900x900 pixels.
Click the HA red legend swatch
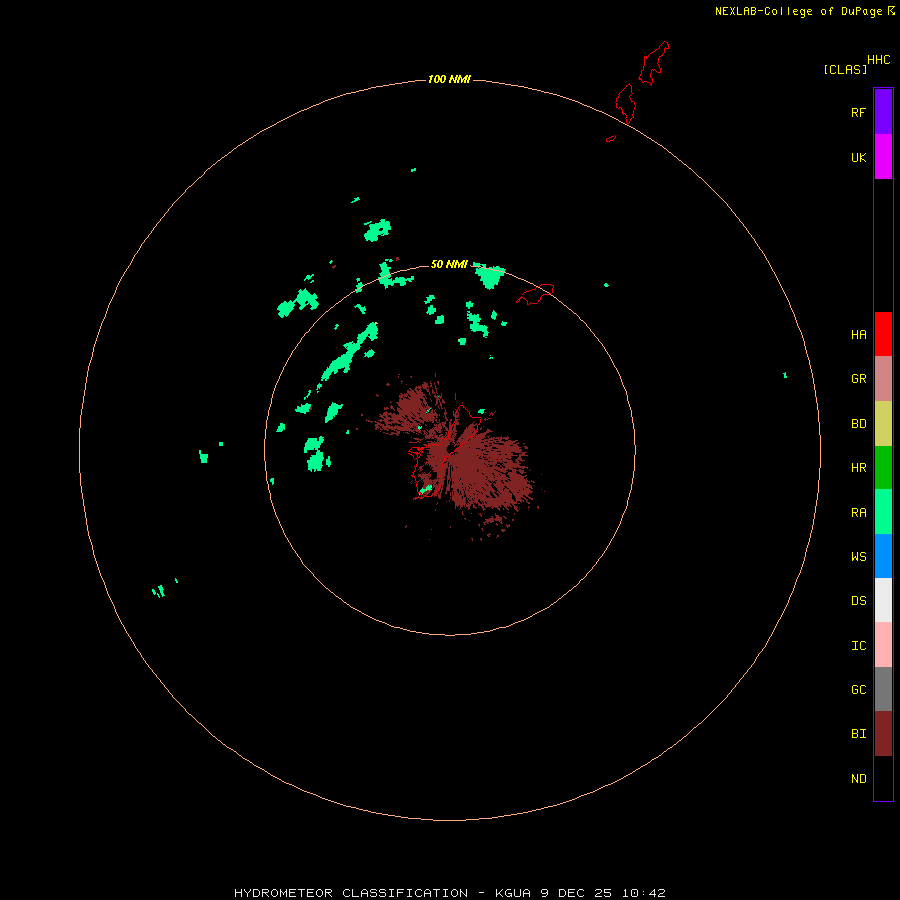click(883, 334)
